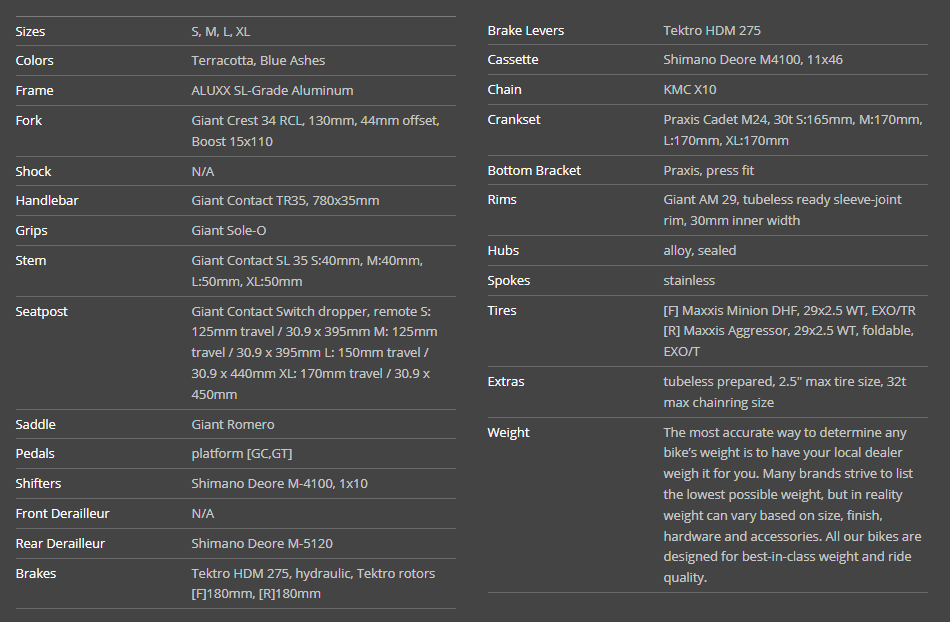950x622 pixels.
Task: Click the platform [GC,GT] pedals value
Action: pos(242,454)
